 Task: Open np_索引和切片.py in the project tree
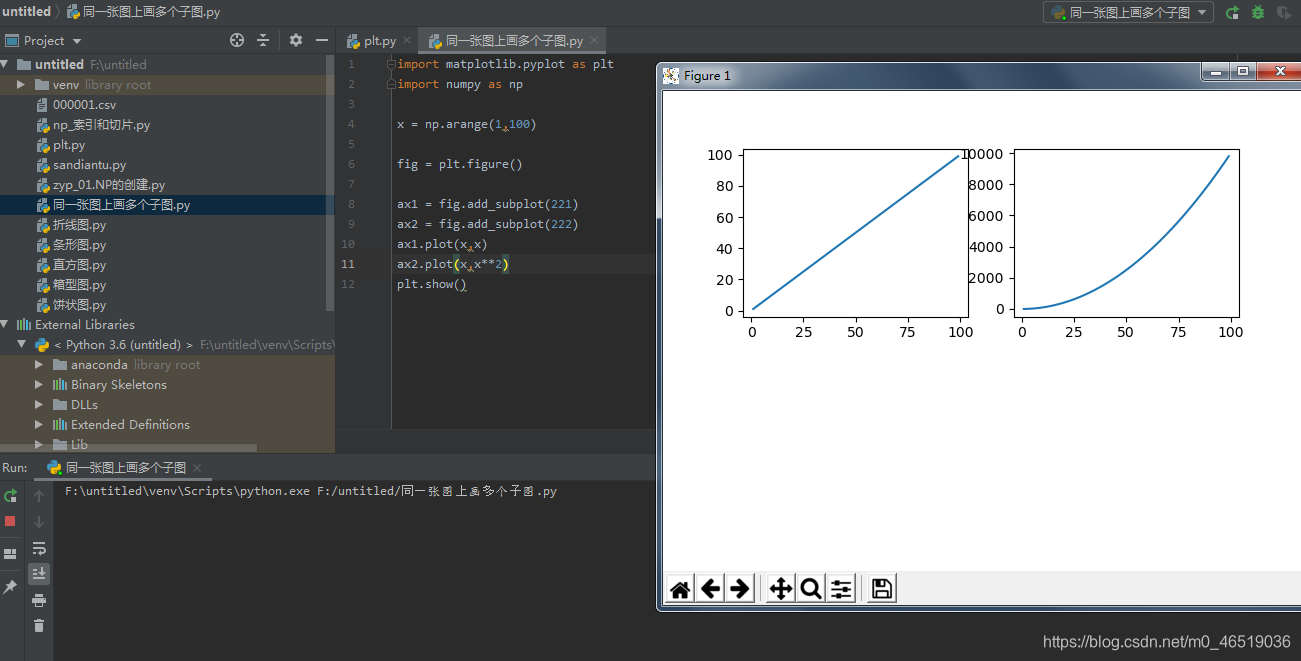coord(101,124)
